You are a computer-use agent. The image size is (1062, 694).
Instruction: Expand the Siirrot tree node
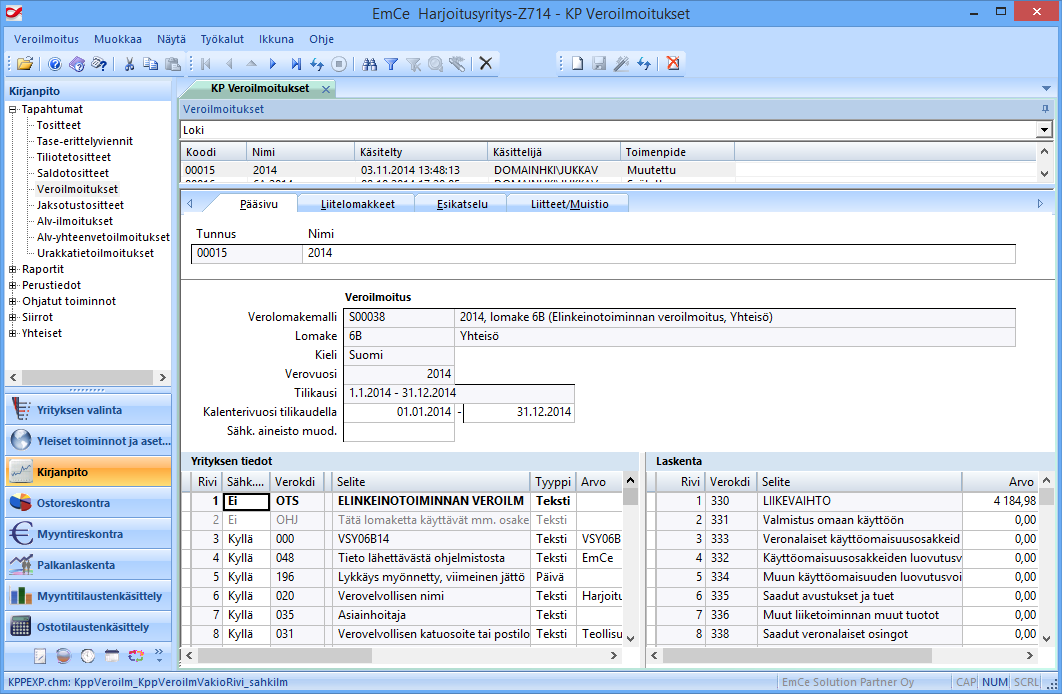tap(12, 317)
